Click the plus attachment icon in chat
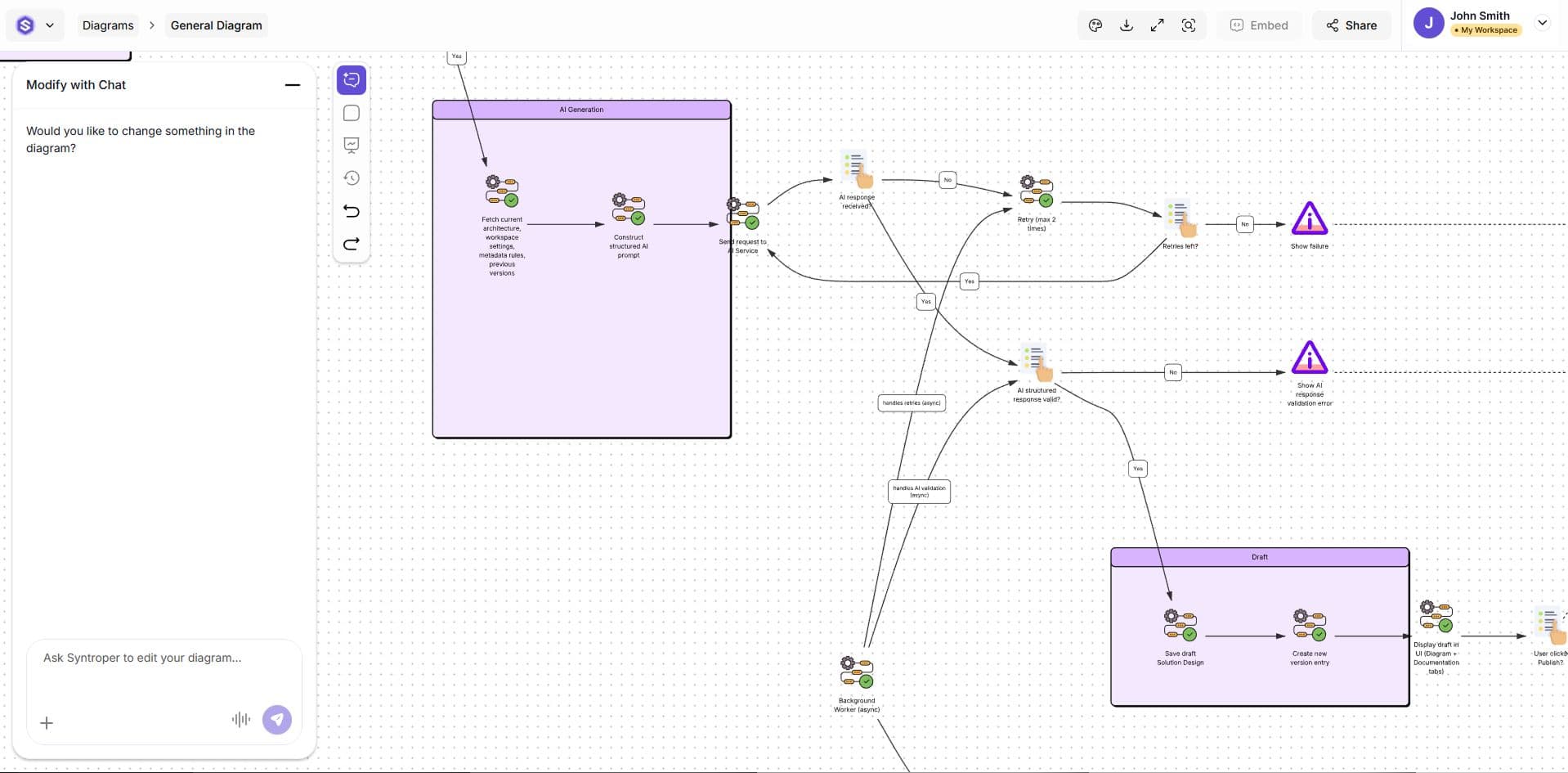Screen dimensions: 1568x773 click(x=47, y=723)
